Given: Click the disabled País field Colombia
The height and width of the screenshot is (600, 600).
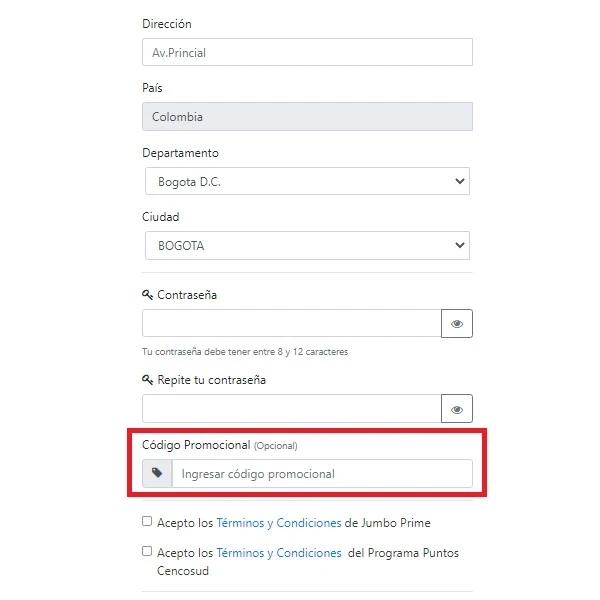Looking at the screenshot, I should coord(307,117).
